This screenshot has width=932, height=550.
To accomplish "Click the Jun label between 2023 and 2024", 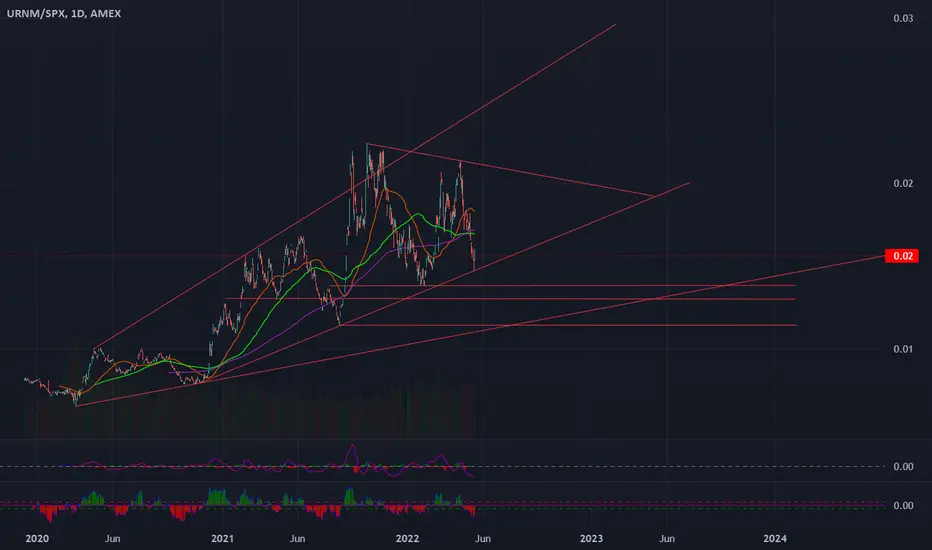I will click(x=667, y=538).
